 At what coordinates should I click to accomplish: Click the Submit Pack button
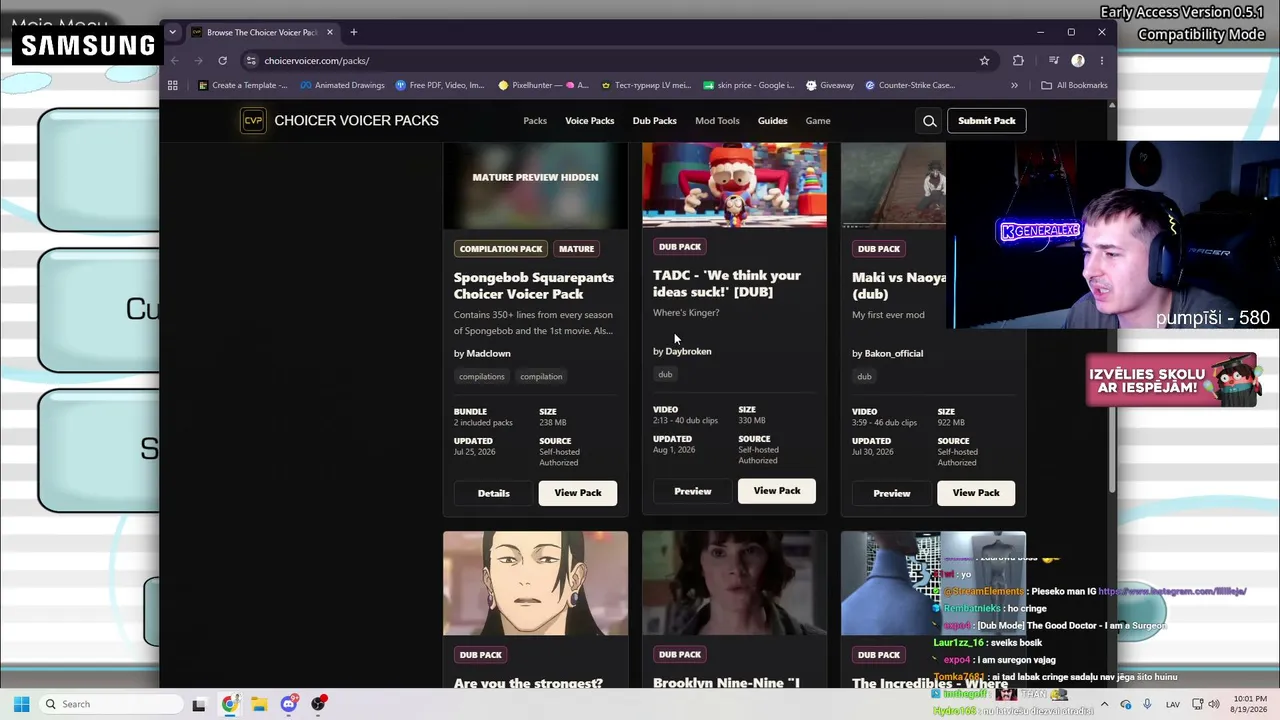[x=987, y=121]
